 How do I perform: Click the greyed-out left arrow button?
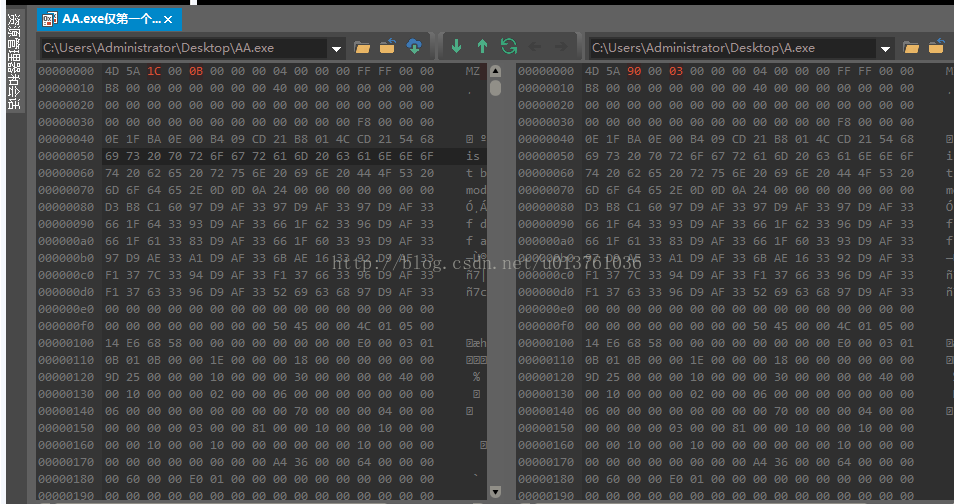[x=535, y=46]
